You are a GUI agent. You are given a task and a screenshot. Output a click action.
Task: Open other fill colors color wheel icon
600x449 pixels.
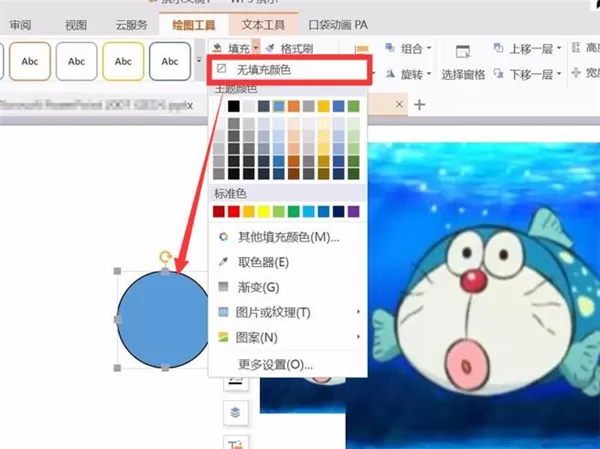click(223, 237)
